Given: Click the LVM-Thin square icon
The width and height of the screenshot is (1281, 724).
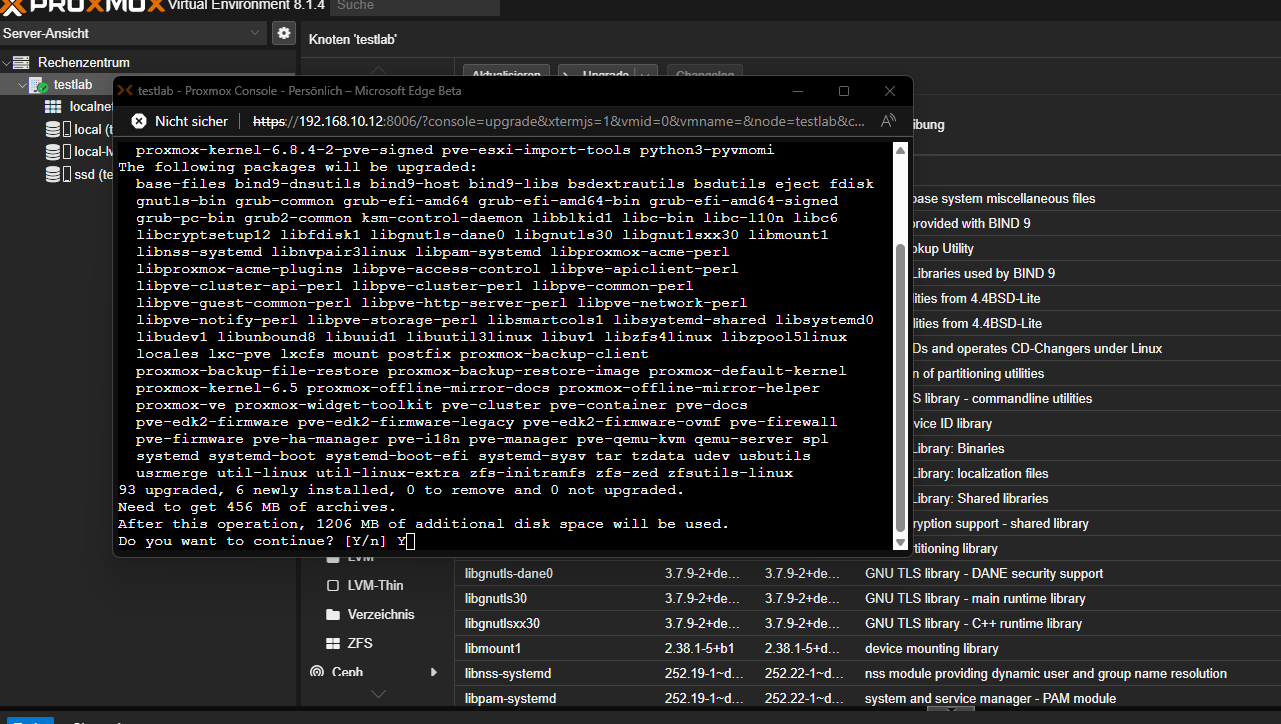Looking at the screenshot, I should (333, 585).
